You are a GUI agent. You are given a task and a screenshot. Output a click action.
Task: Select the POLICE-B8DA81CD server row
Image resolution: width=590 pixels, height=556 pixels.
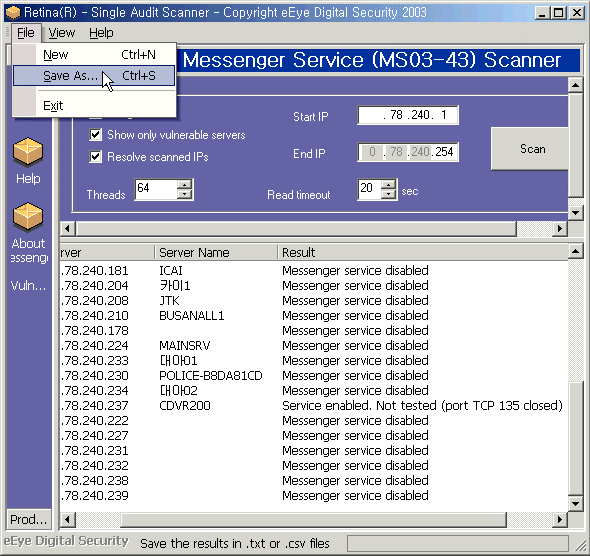[x=314, y=376]
